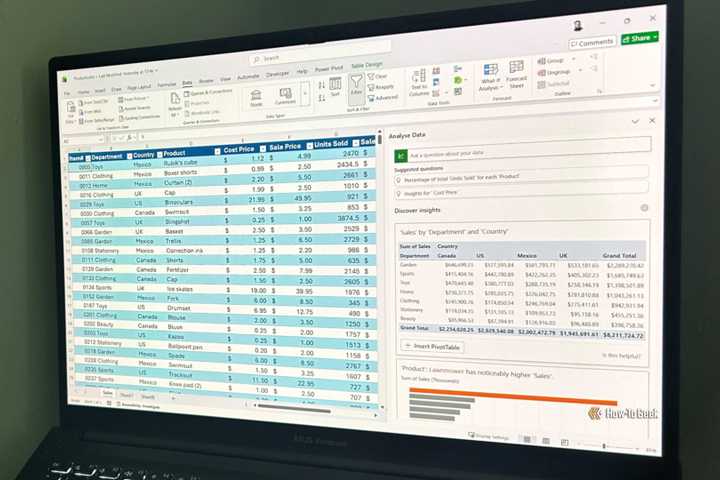
Task: Open the Cost Price column filter dropdown
Action: pos(263,148)
